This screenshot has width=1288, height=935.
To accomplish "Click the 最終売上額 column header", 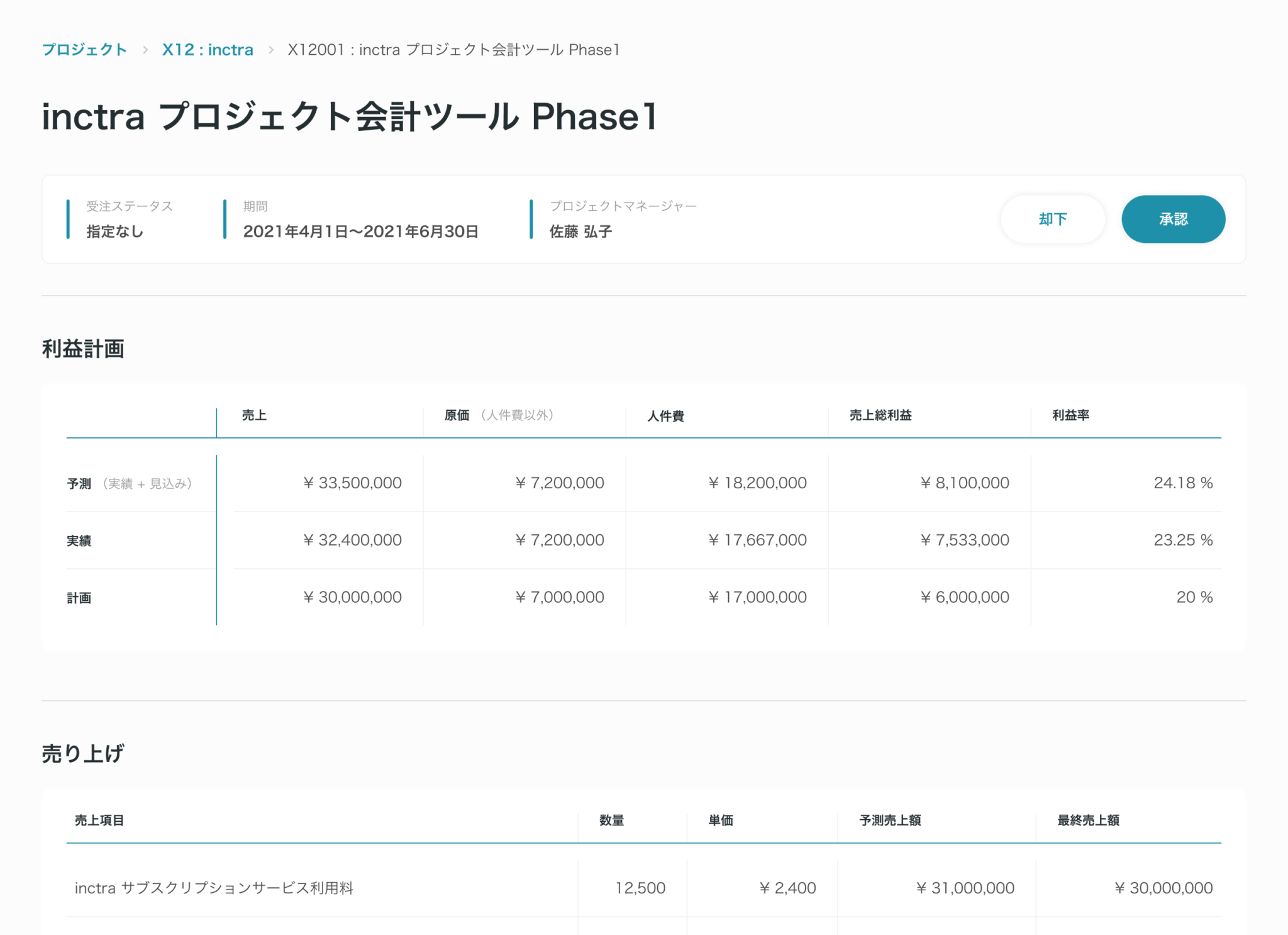I will click(1089, 820).
